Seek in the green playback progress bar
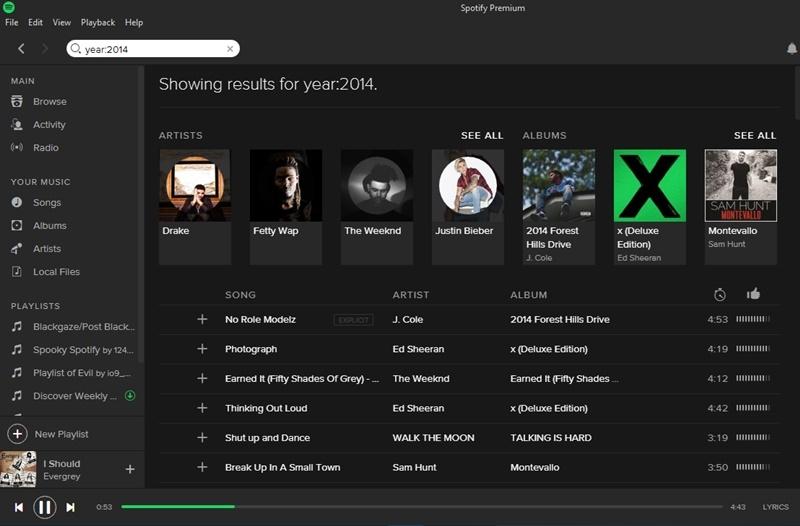Screen dimensions: 800x526 (178, 507)
